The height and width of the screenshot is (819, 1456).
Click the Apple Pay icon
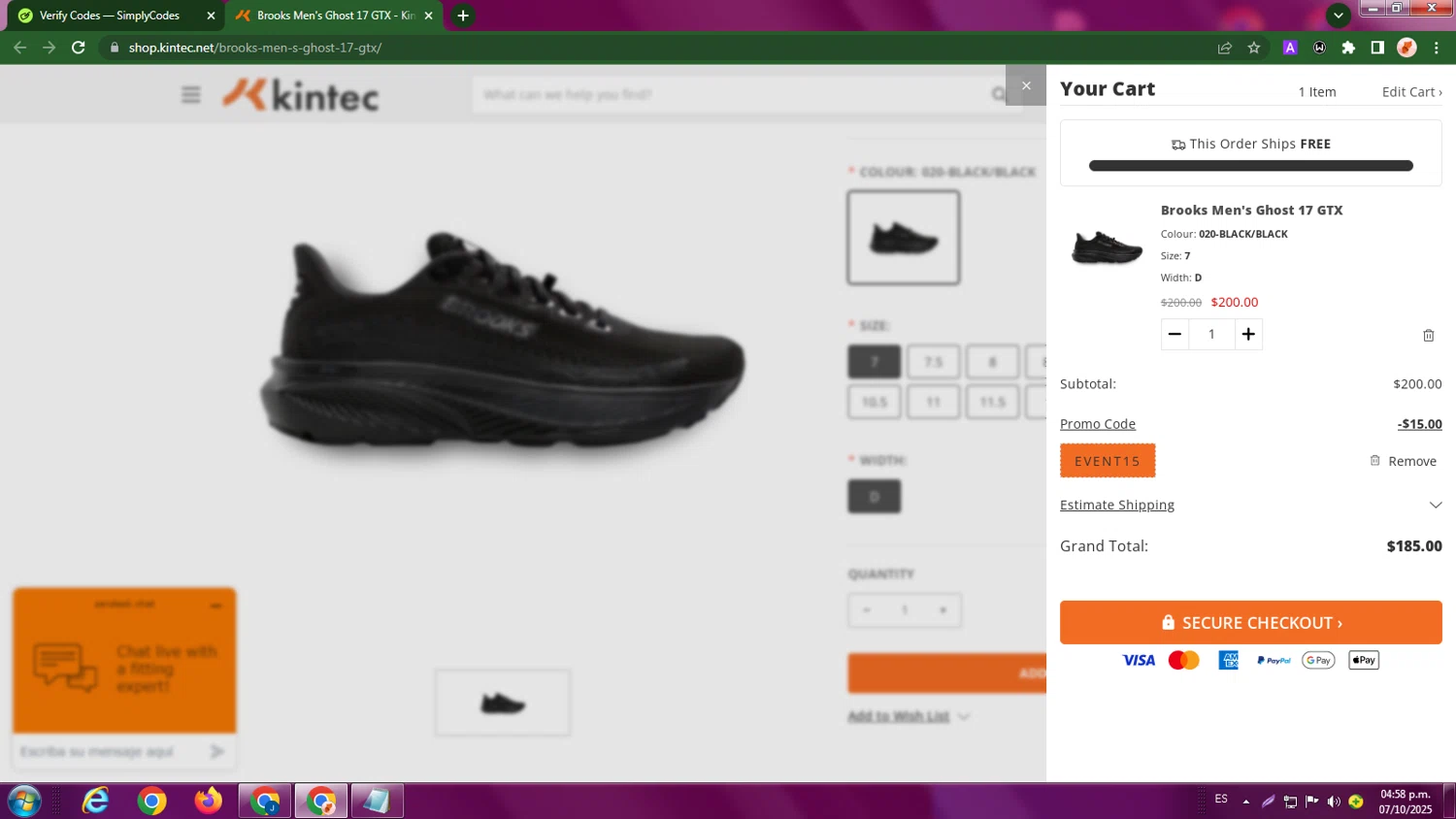[x=1363, y=660]
